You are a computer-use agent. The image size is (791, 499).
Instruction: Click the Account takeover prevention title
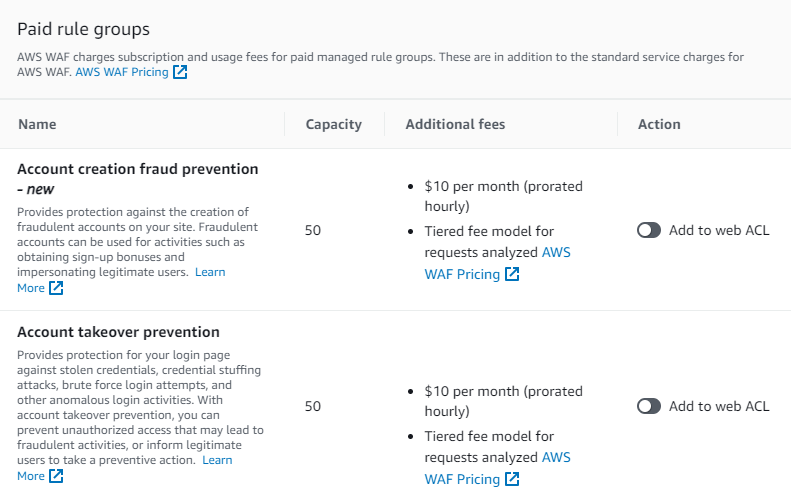click(118, 332)
